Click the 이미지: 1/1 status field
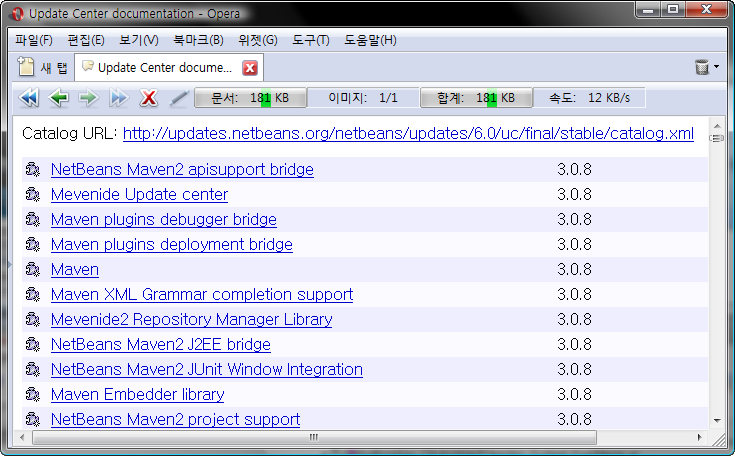This screenshot has width=735, height=456. (363, 98)
